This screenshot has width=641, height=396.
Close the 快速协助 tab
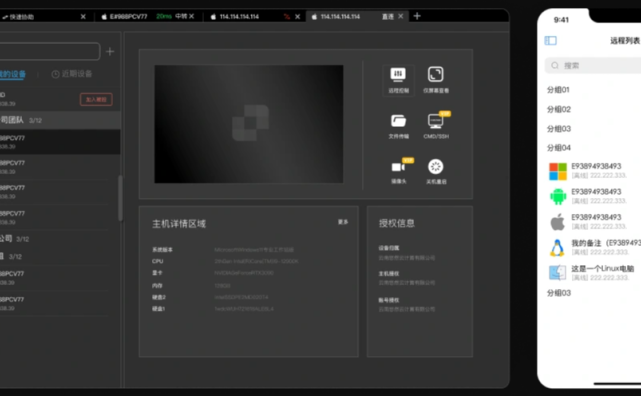pos(83,16)
